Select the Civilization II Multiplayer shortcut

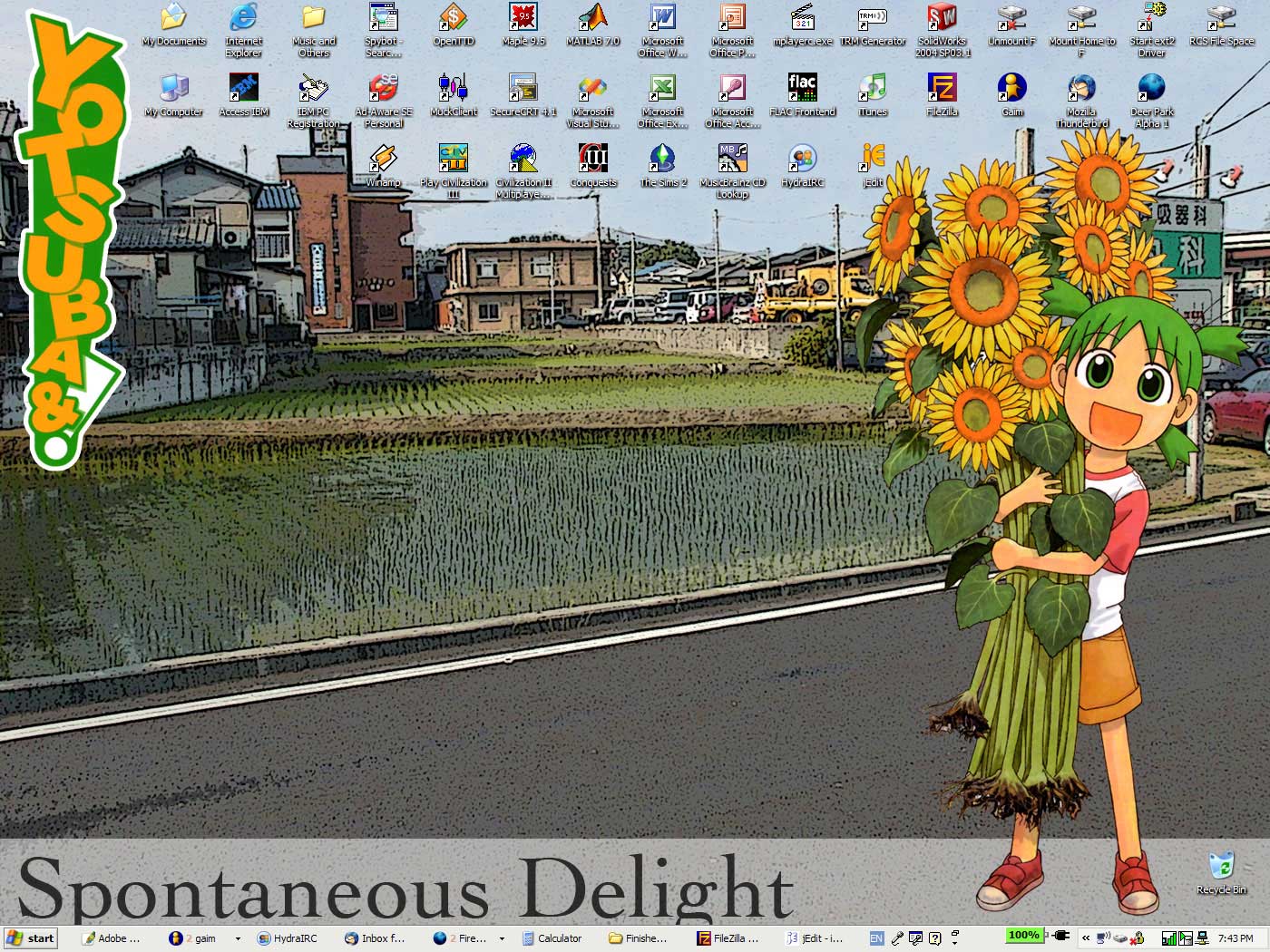pyautogui.click(x=523, y=171)
